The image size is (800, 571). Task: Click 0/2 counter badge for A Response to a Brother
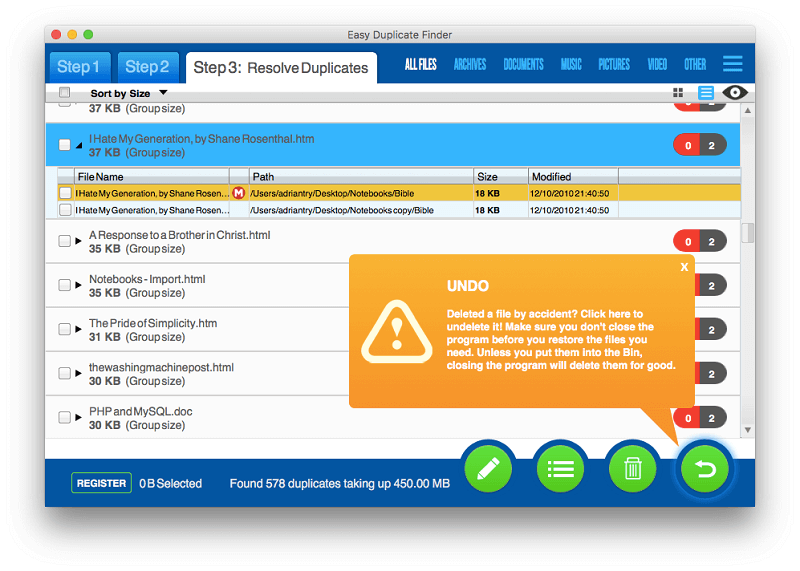click(699, 241)
